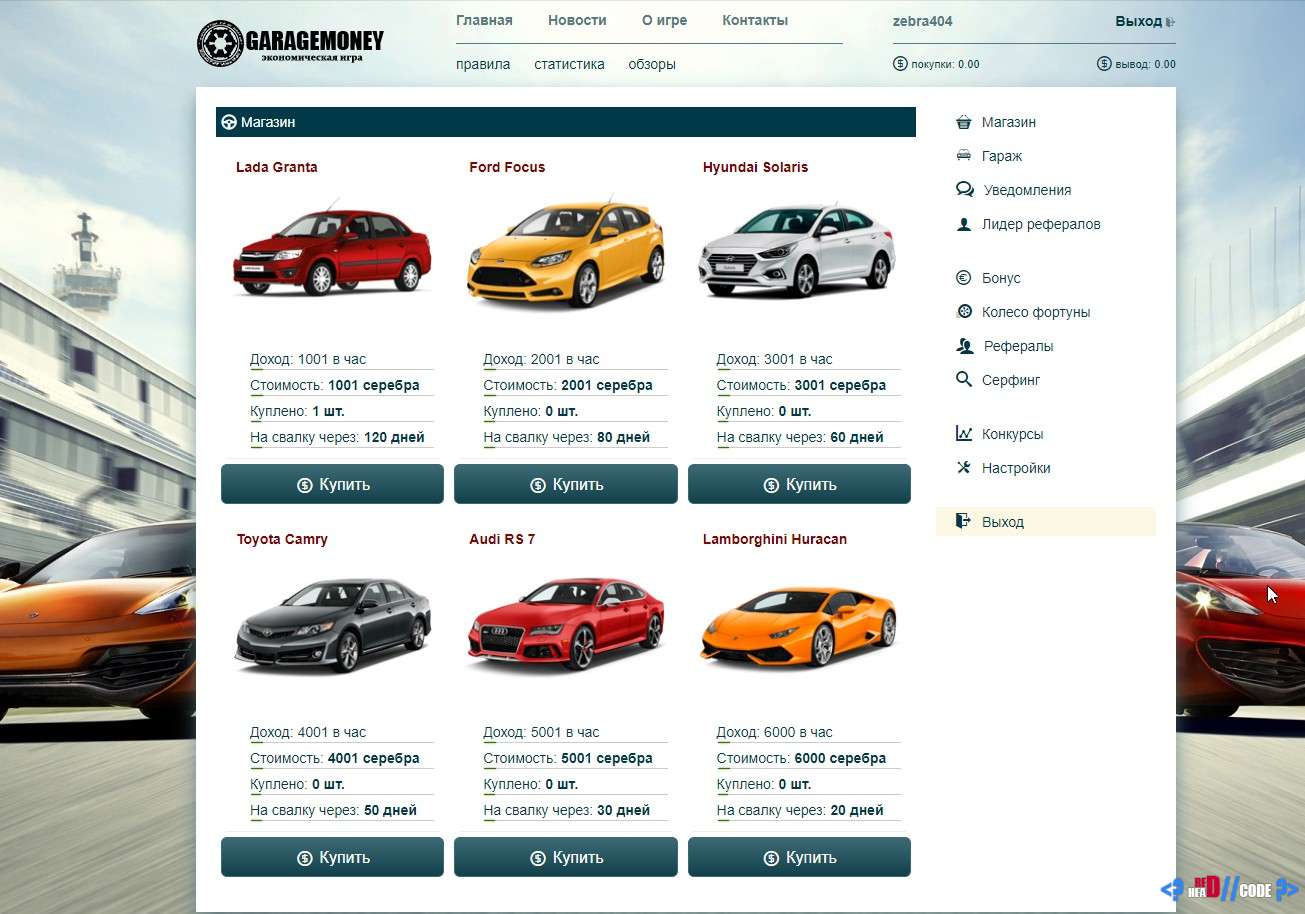Click the text 'Доход: 6000 в час'

(774, 732)
